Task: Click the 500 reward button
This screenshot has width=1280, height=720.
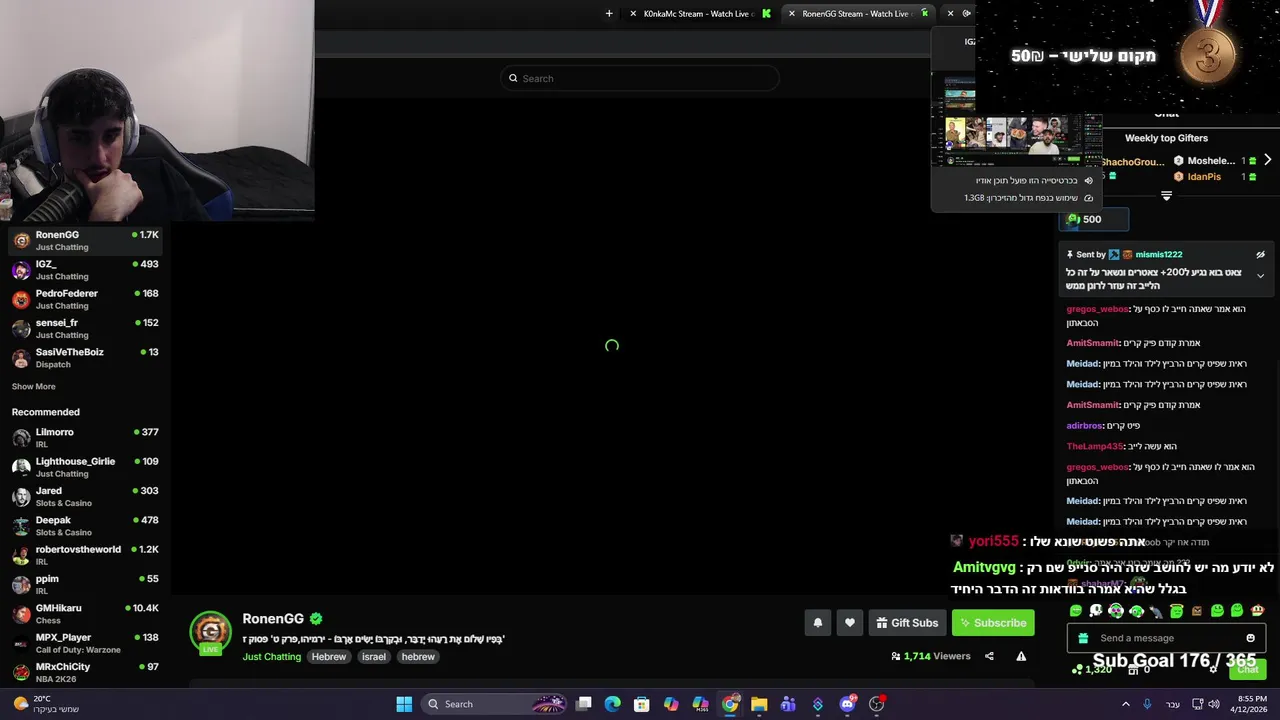Action: point(1094,219)
